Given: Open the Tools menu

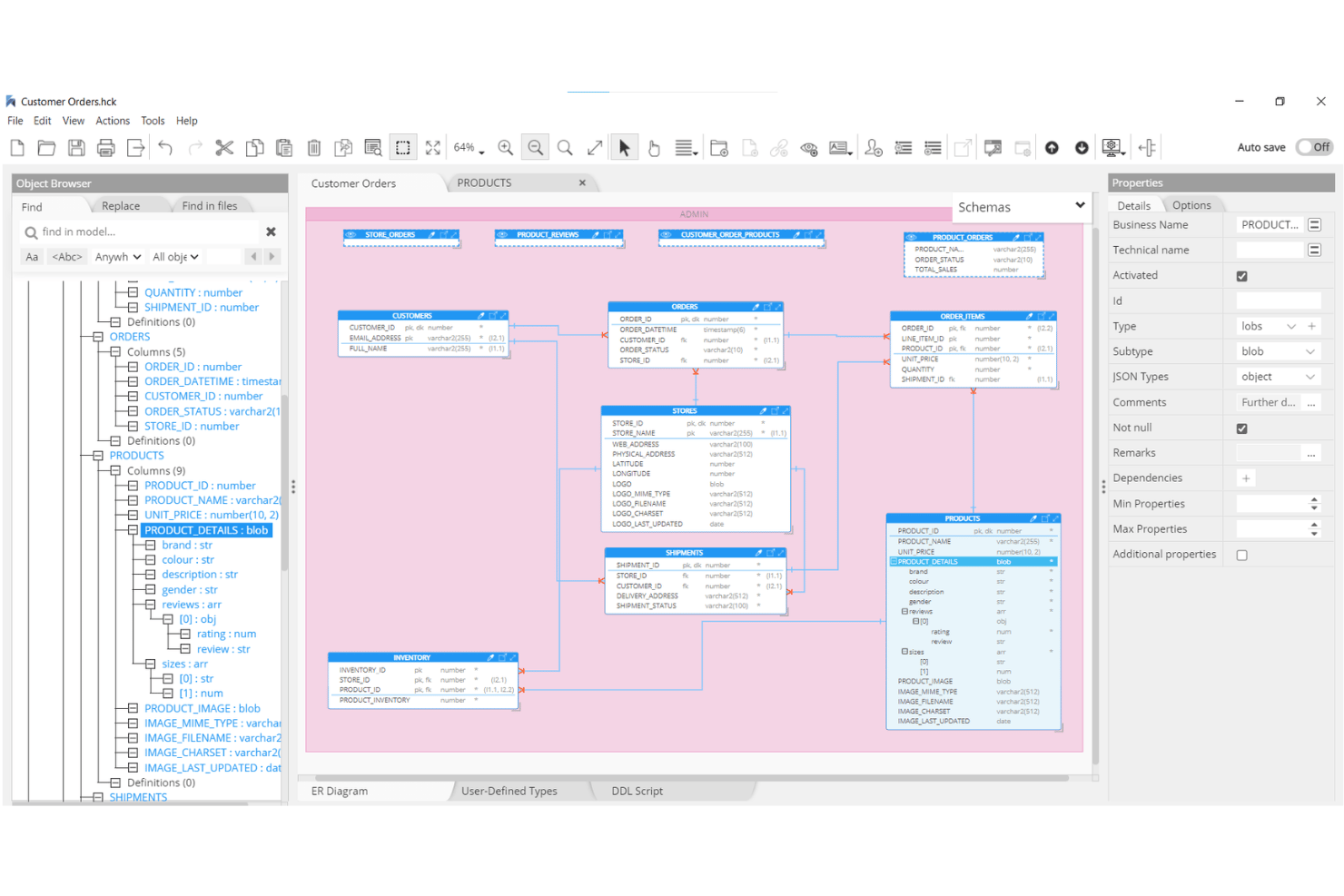Looking at the screenshot, I should point(153,121).
